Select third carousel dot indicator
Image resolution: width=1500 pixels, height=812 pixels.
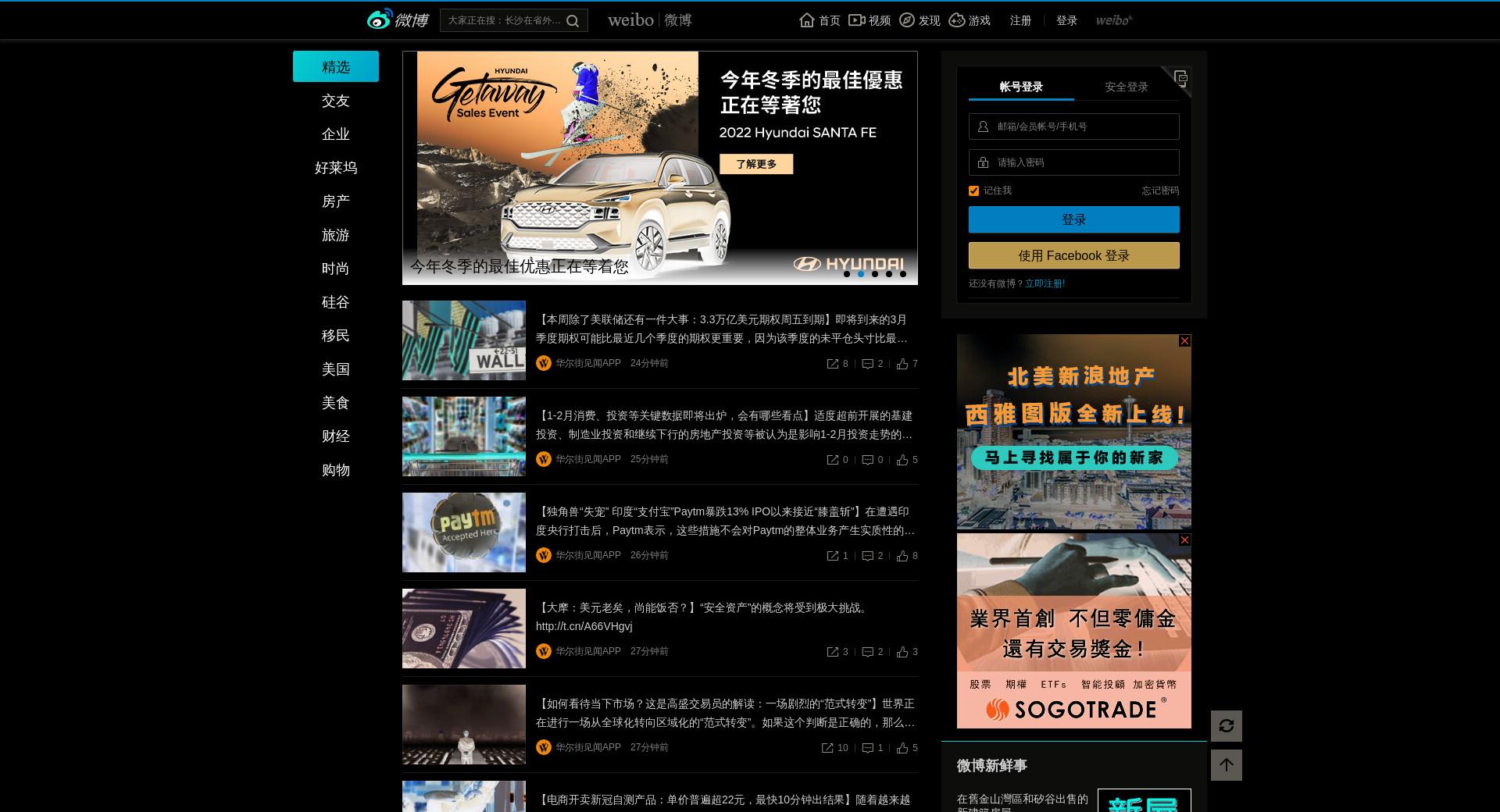875,274
